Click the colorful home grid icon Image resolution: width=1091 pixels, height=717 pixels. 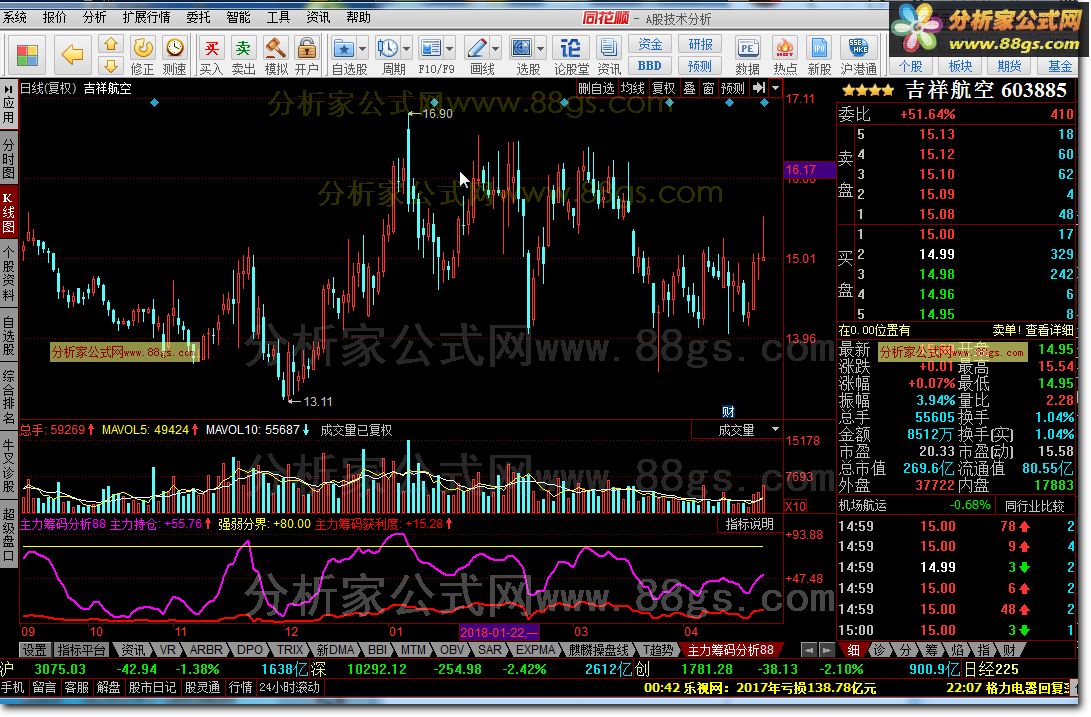28,55
